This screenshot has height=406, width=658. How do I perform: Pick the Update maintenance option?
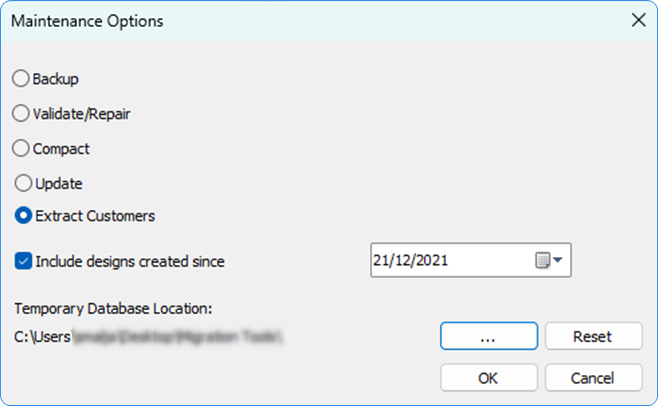pos(21,184)
